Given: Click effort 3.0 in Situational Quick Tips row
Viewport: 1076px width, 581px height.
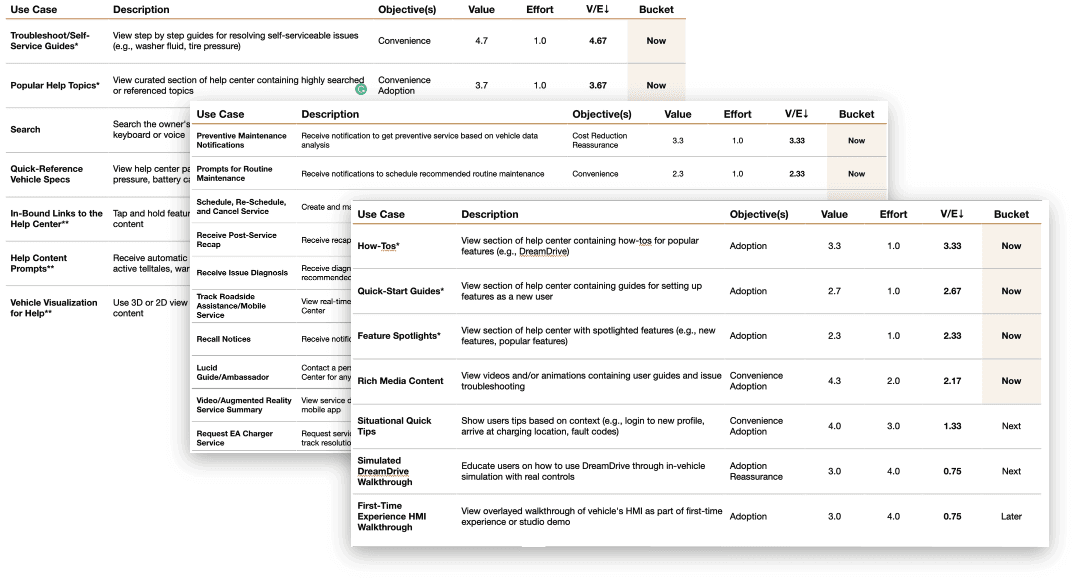Looking at the screenshot, I should (893, 426).
